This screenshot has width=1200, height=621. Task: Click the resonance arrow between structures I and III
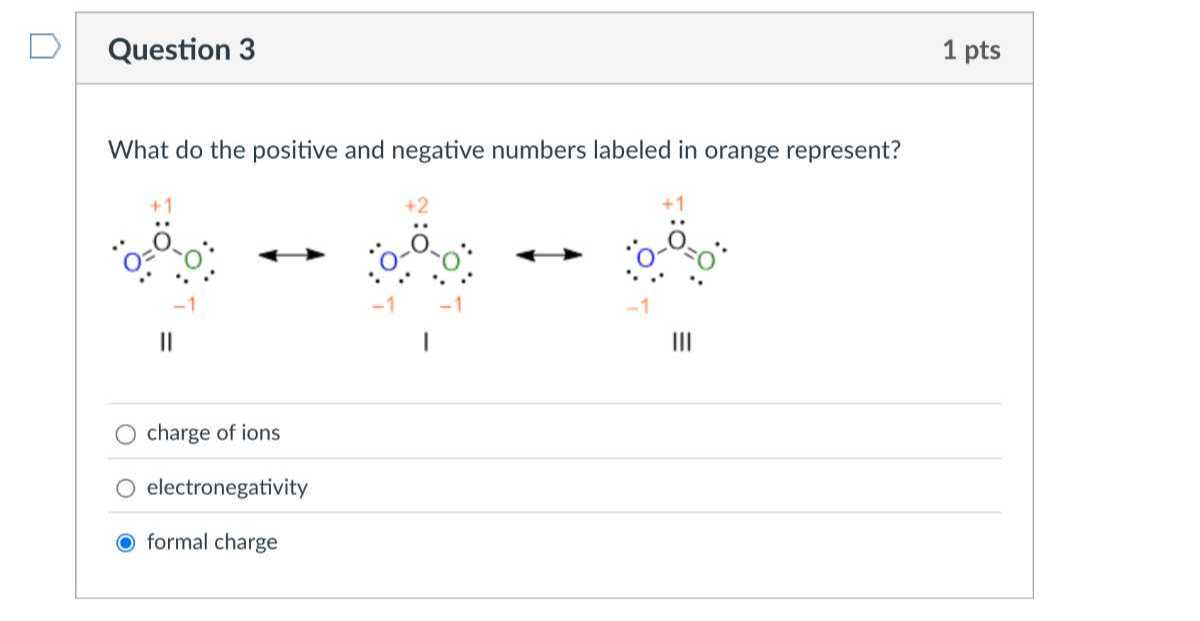[548, 254]
